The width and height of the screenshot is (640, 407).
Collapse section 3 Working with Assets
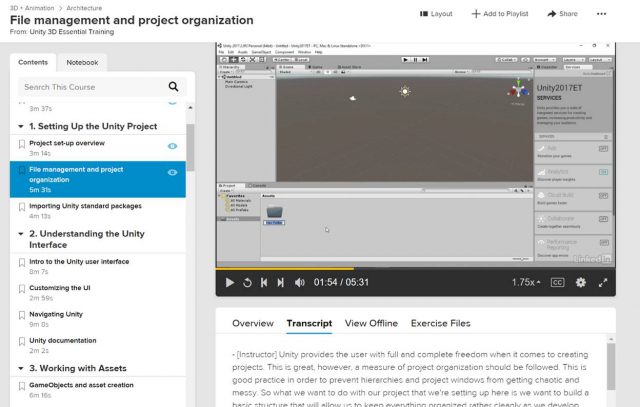click(x=21, y=368)
